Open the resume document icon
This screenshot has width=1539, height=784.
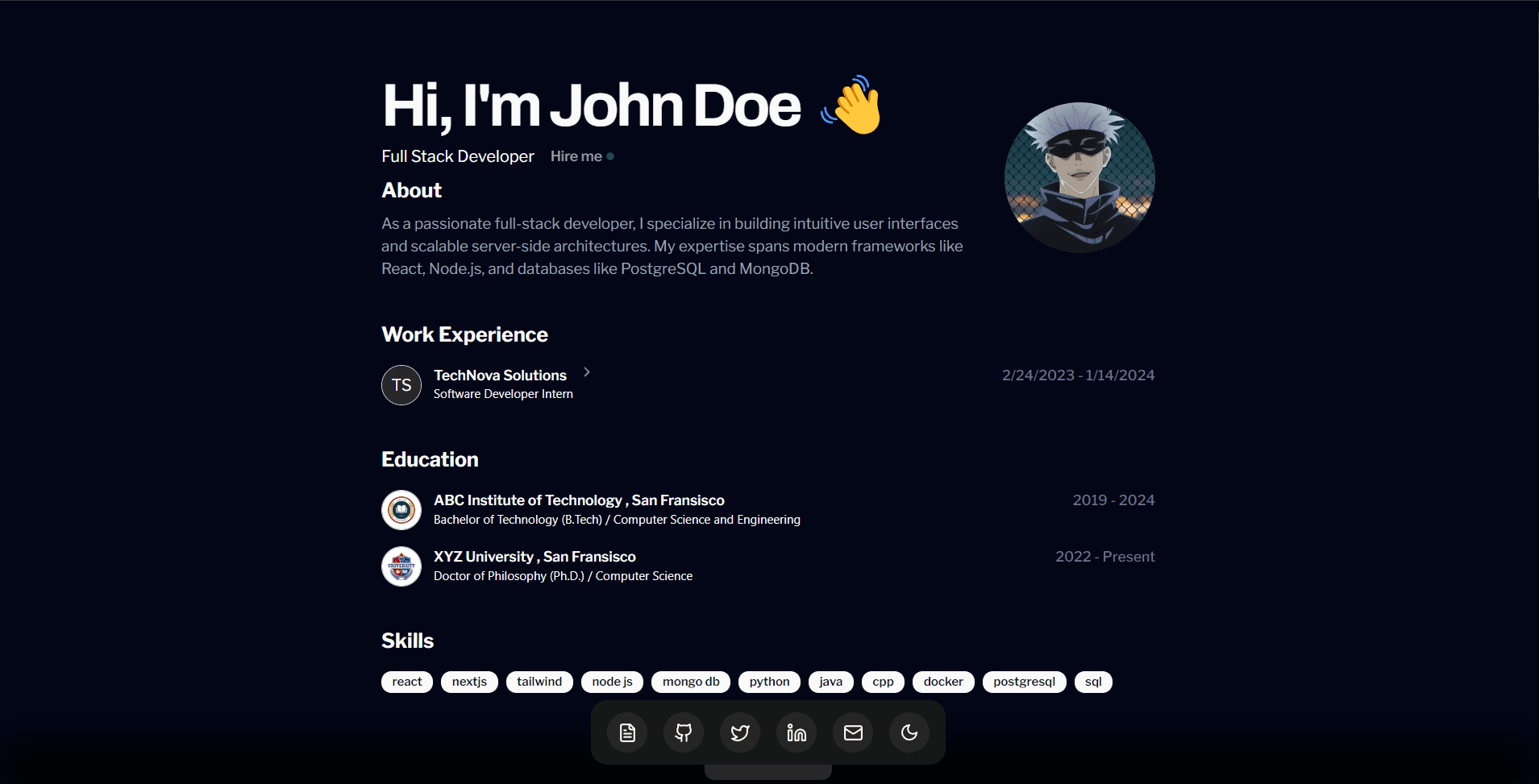pyautogui.click(x=626, y=732)
